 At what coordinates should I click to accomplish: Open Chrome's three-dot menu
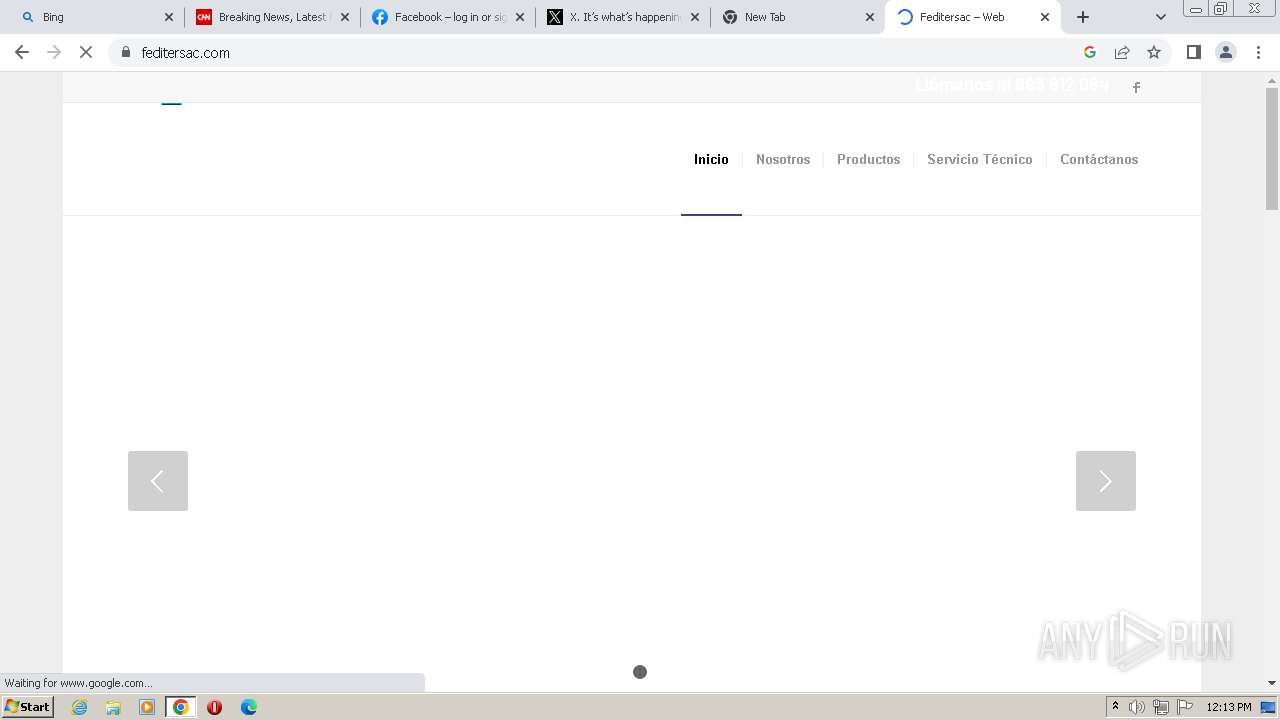coord(1258,52)
